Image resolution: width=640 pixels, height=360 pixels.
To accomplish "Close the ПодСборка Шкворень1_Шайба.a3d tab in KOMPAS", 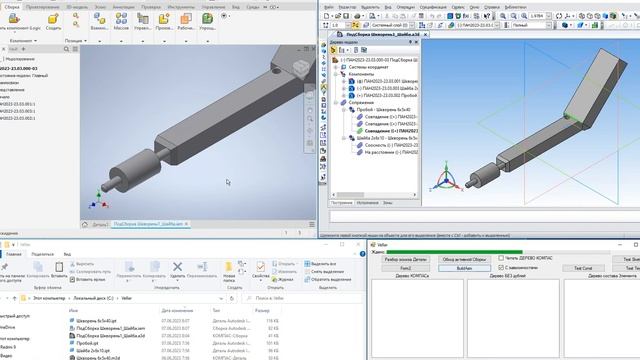I will click(x=425, y=35).
